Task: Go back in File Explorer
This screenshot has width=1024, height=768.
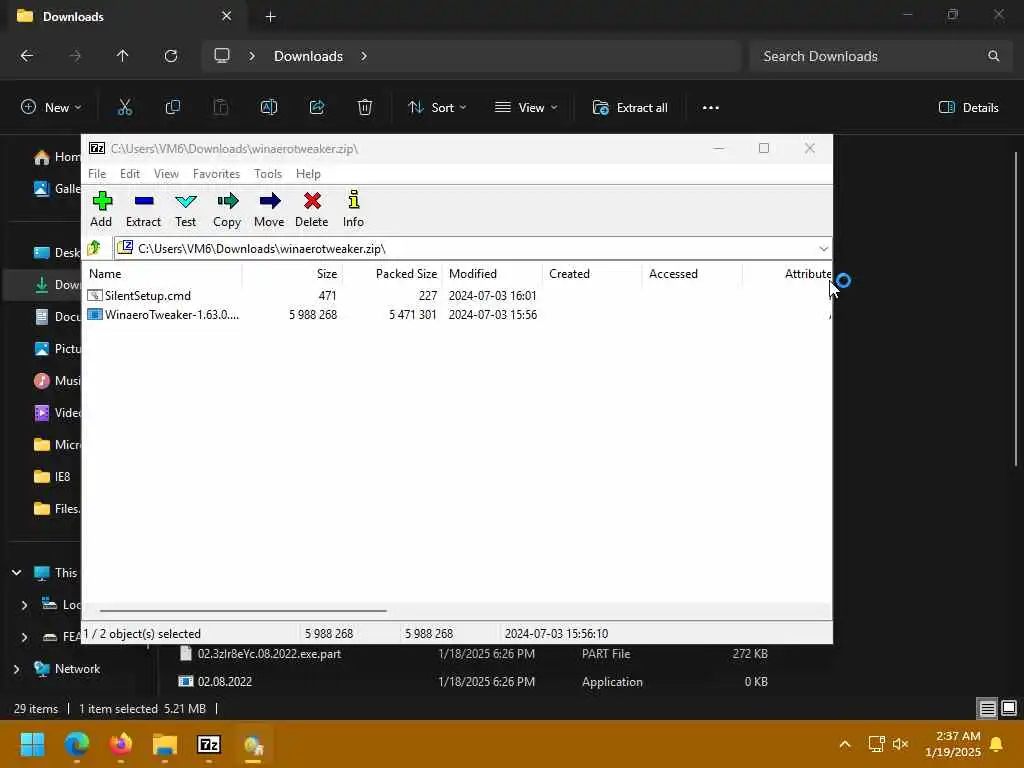Action: [27, 56]
